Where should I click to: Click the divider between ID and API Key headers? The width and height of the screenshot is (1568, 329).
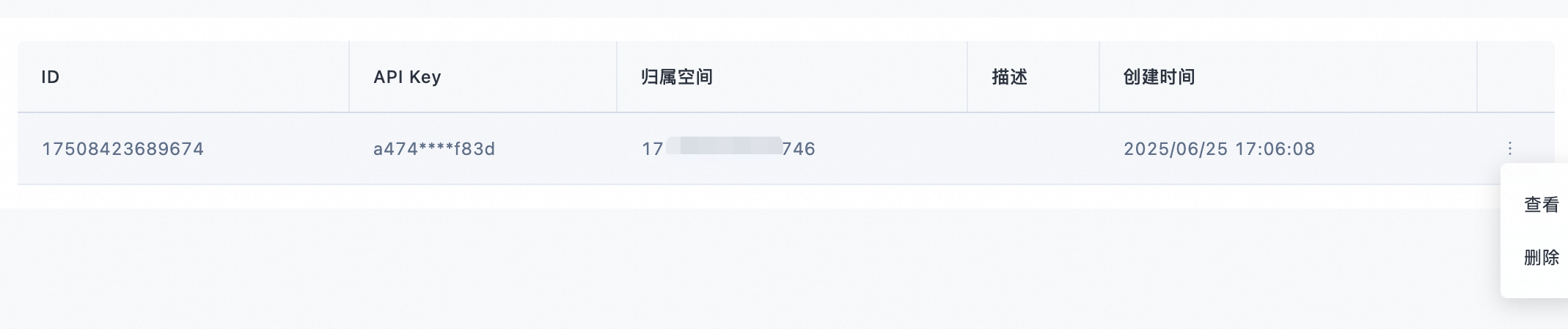(349, 77)
